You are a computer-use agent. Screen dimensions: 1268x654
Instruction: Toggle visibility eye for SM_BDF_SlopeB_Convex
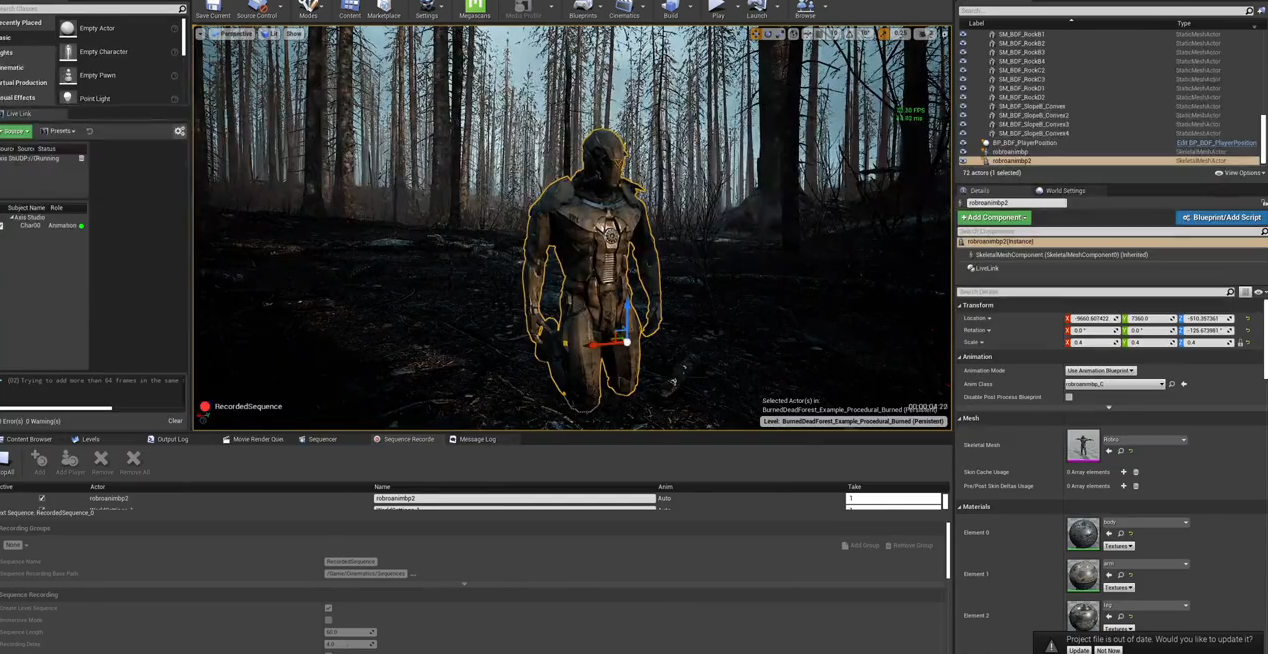coord(963,106)
